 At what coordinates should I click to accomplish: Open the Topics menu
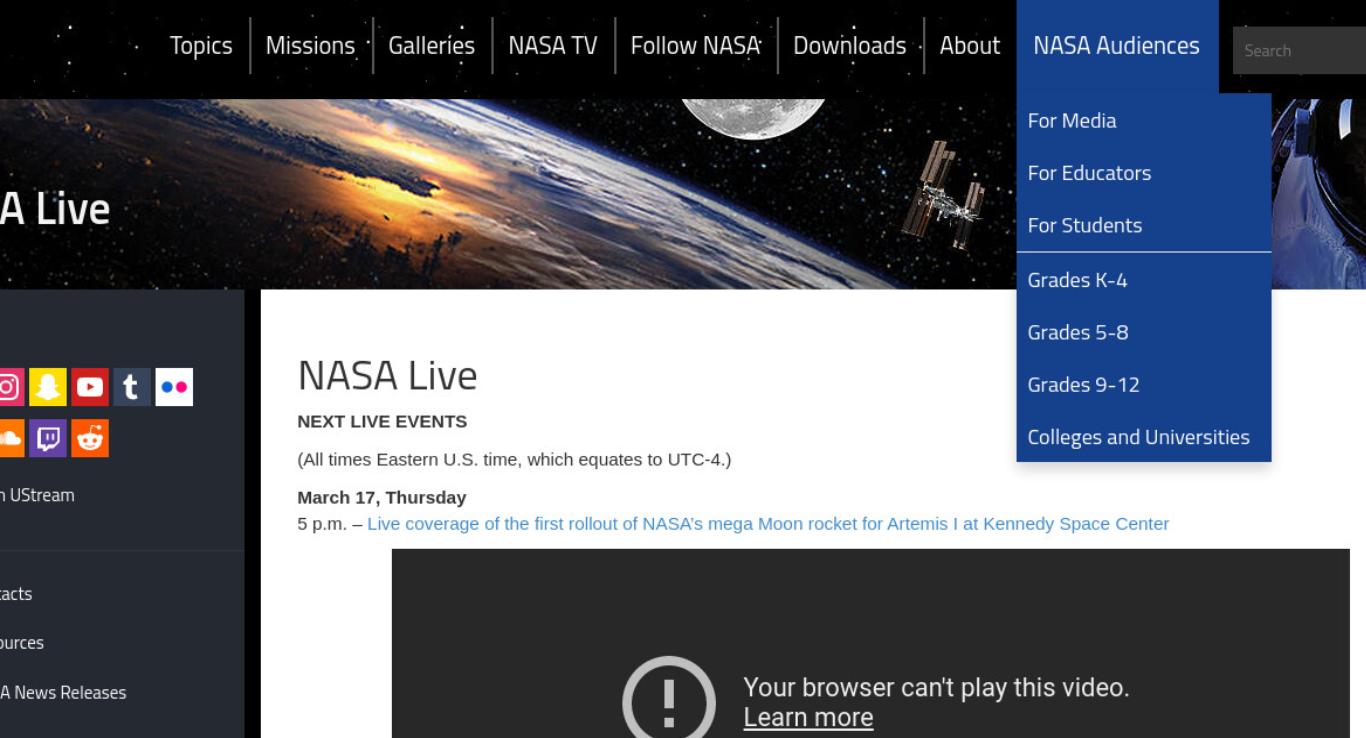(201, 46)
